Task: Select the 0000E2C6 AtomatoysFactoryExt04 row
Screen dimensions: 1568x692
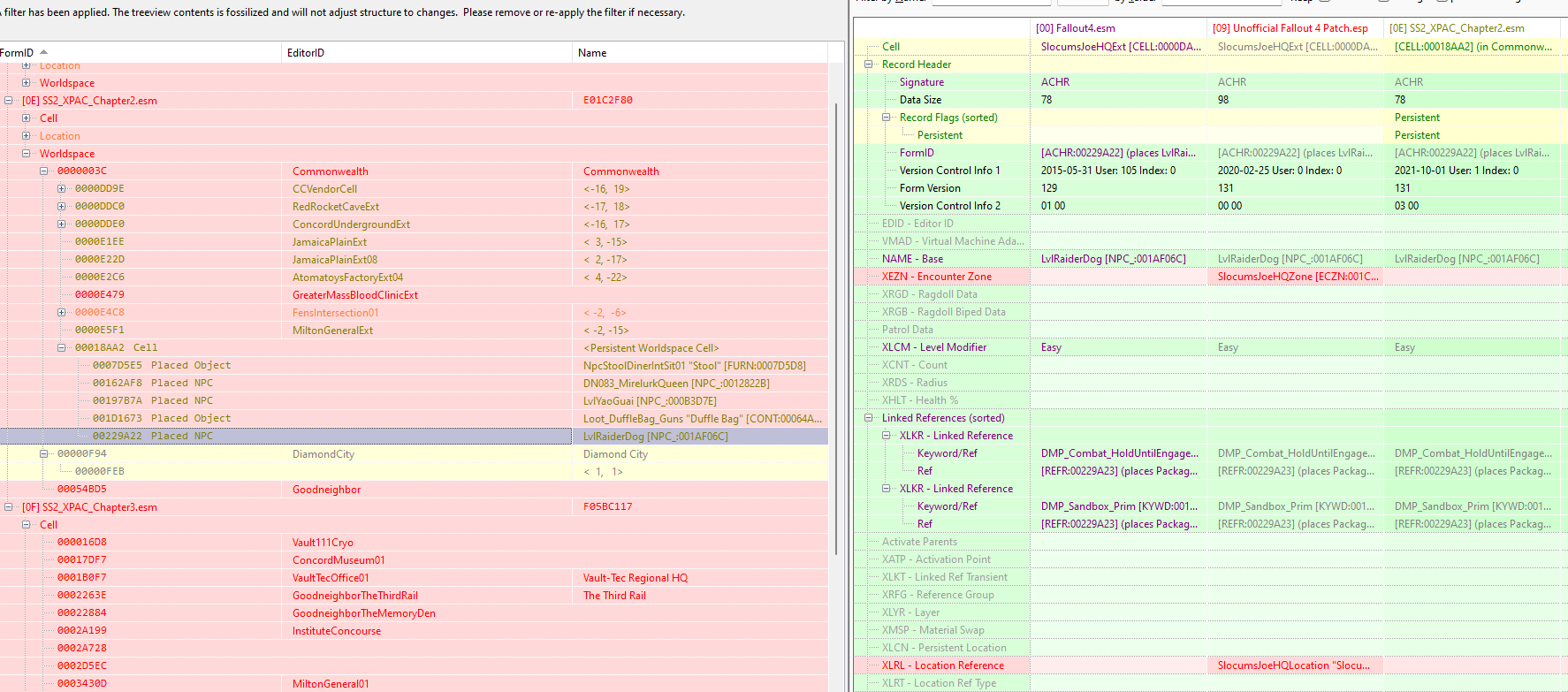Action: [x=414, y=278]
